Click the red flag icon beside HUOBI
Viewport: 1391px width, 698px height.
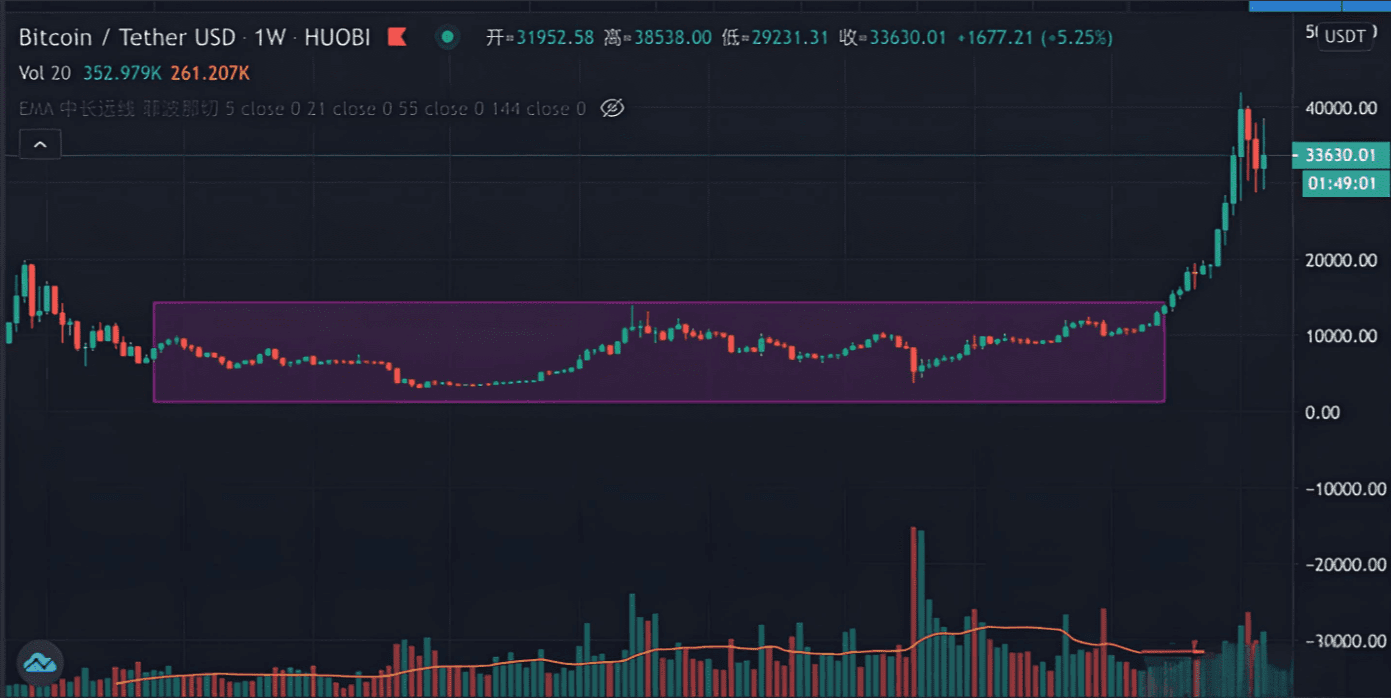[x=396, y=38]
